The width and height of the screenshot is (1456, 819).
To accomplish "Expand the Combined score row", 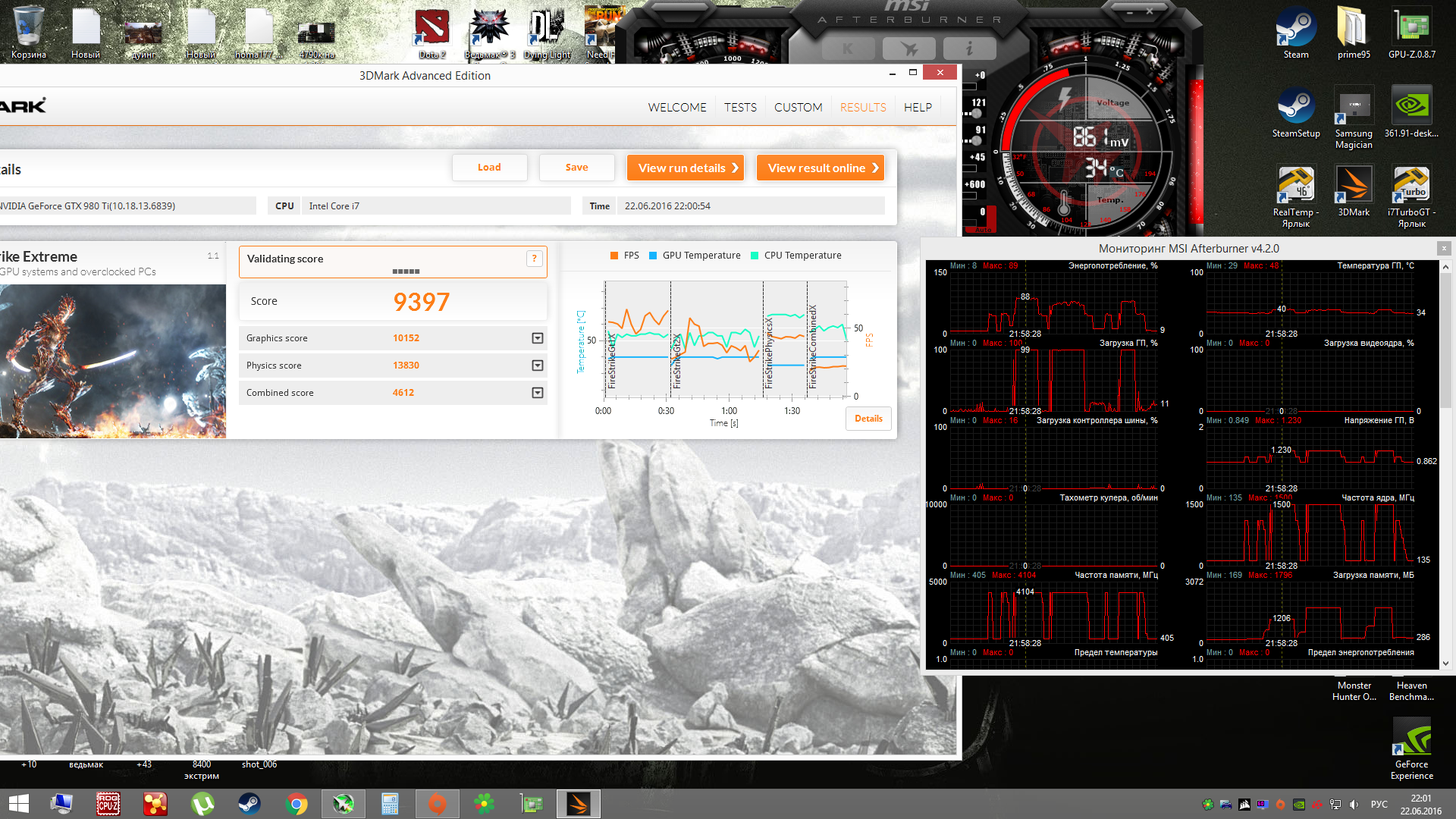I will click(x=538, y=393).
